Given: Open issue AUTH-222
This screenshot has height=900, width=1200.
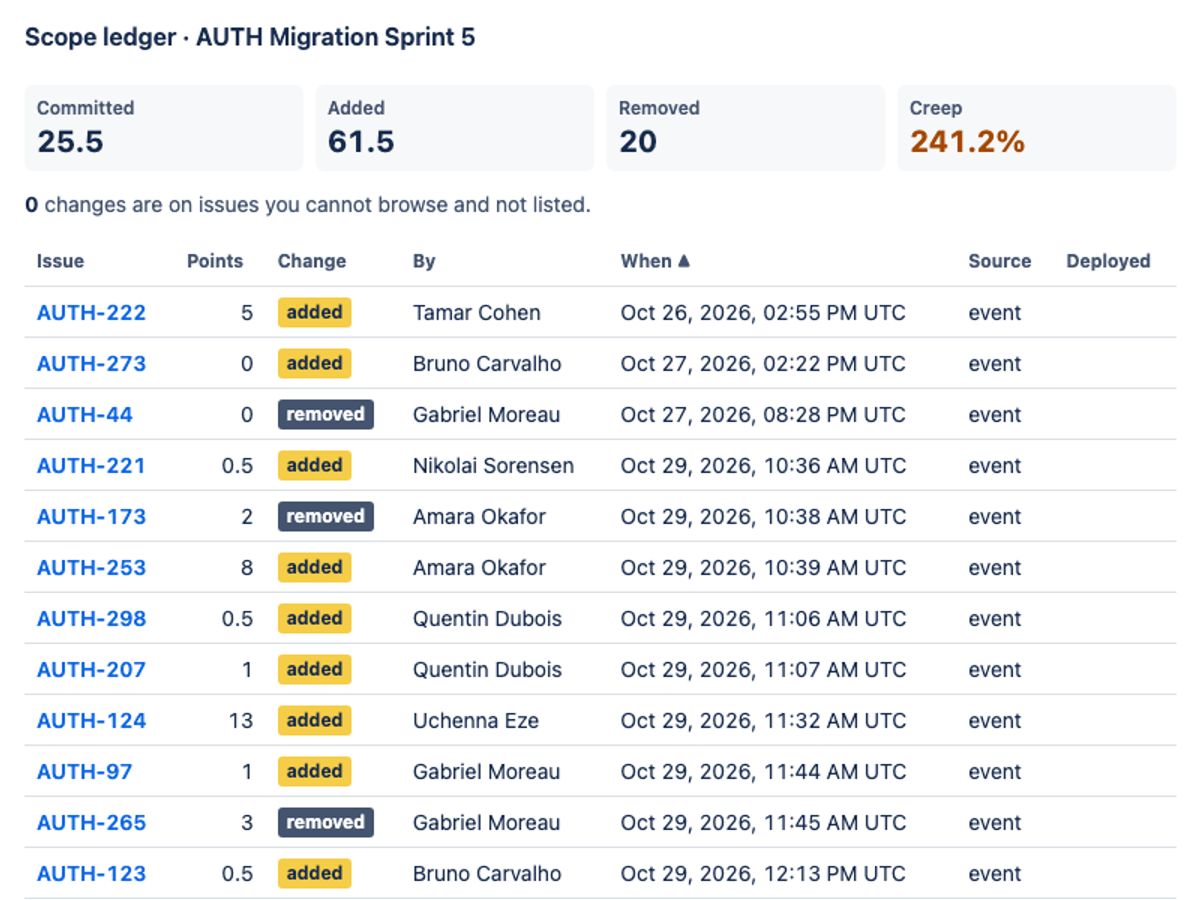Looking at the screenshot, I should click(91, 313).
